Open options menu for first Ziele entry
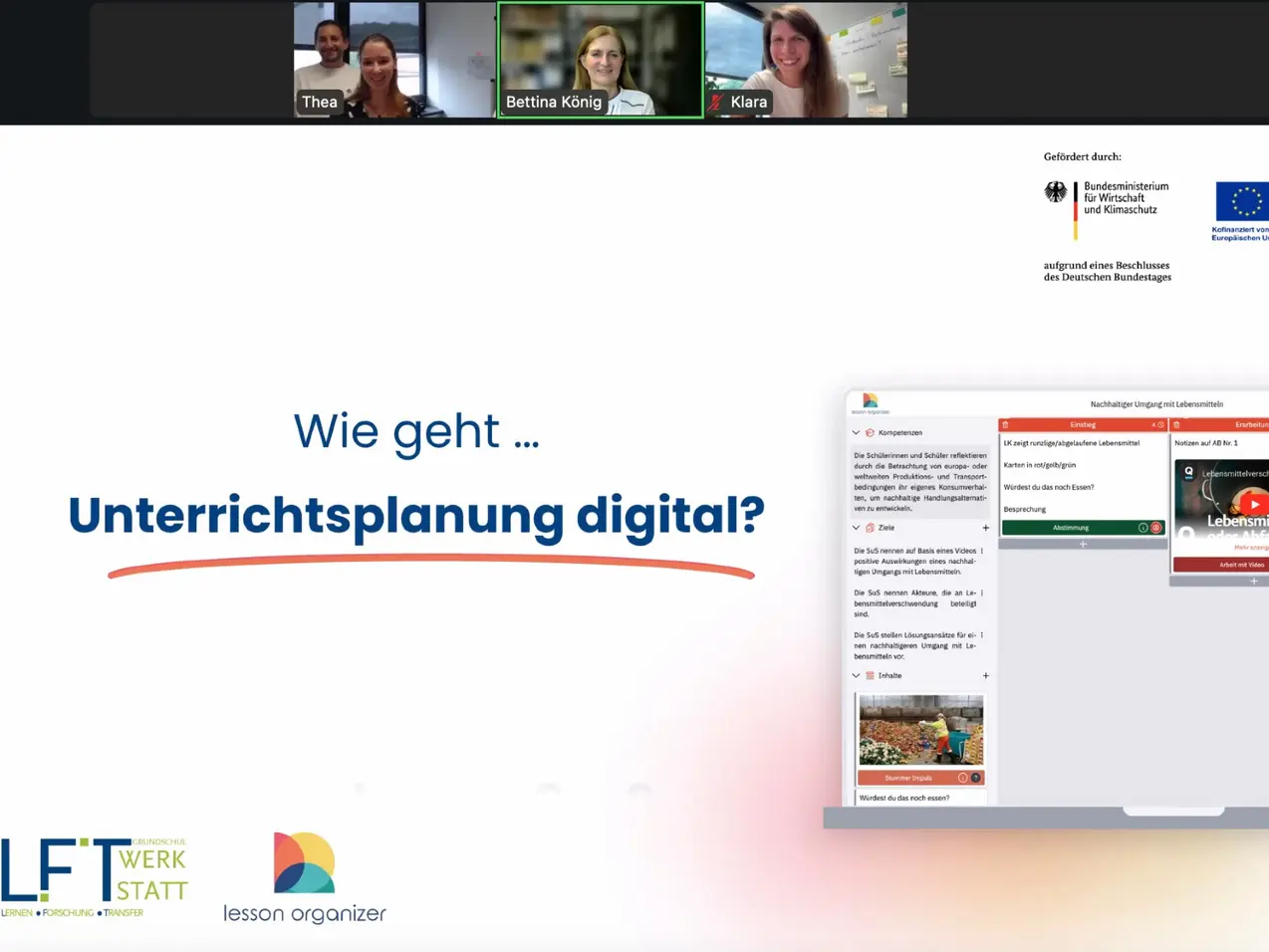The image size is (1269, 952). point(982,551)
